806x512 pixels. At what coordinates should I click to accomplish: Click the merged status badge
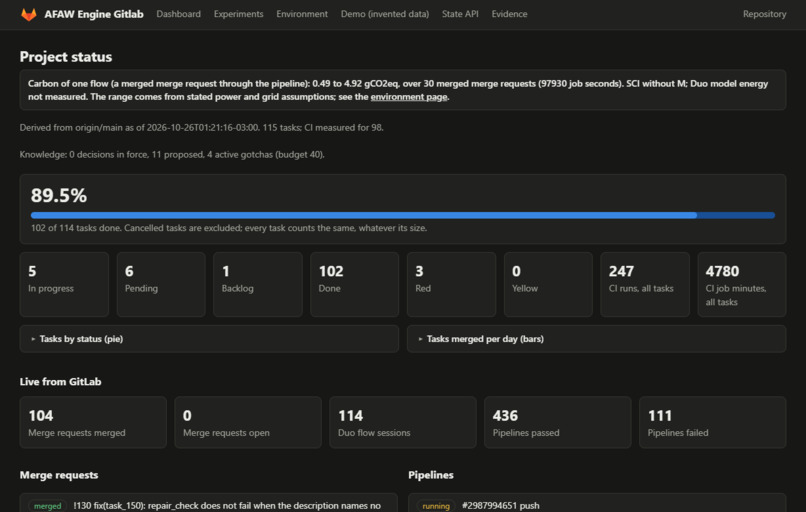47,506
